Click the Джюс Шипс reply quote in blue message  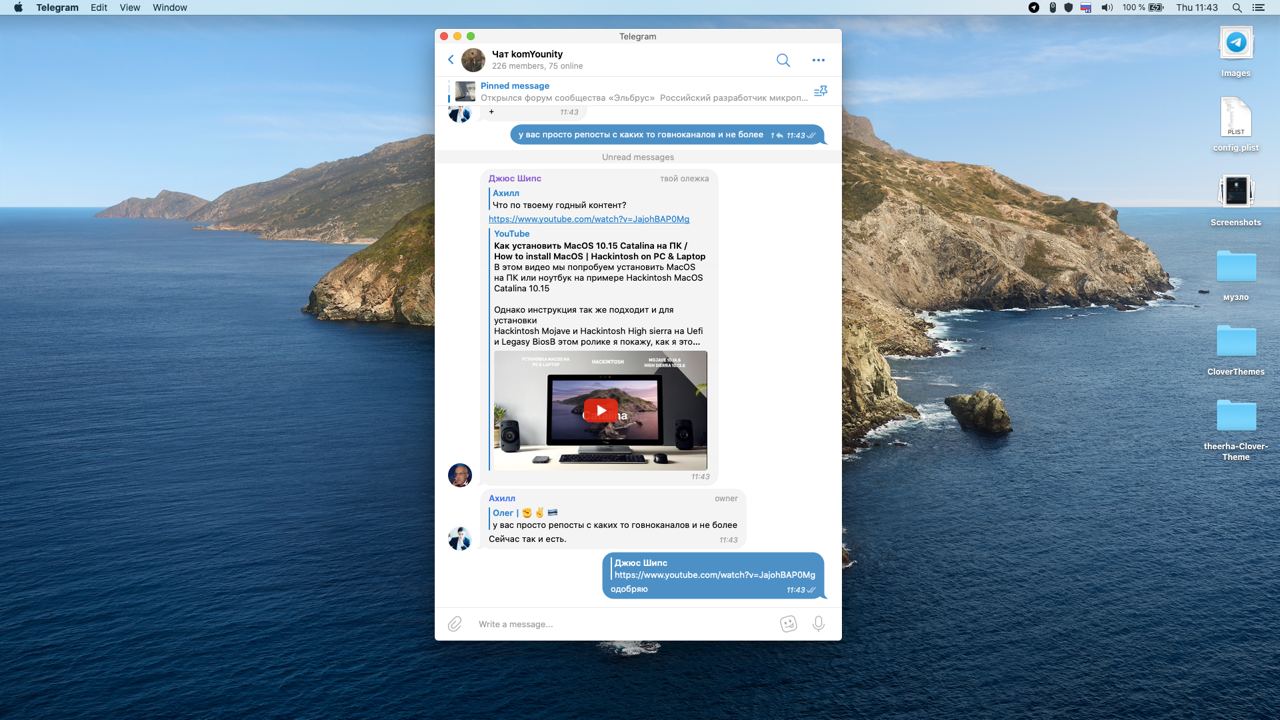coord(714,569)
